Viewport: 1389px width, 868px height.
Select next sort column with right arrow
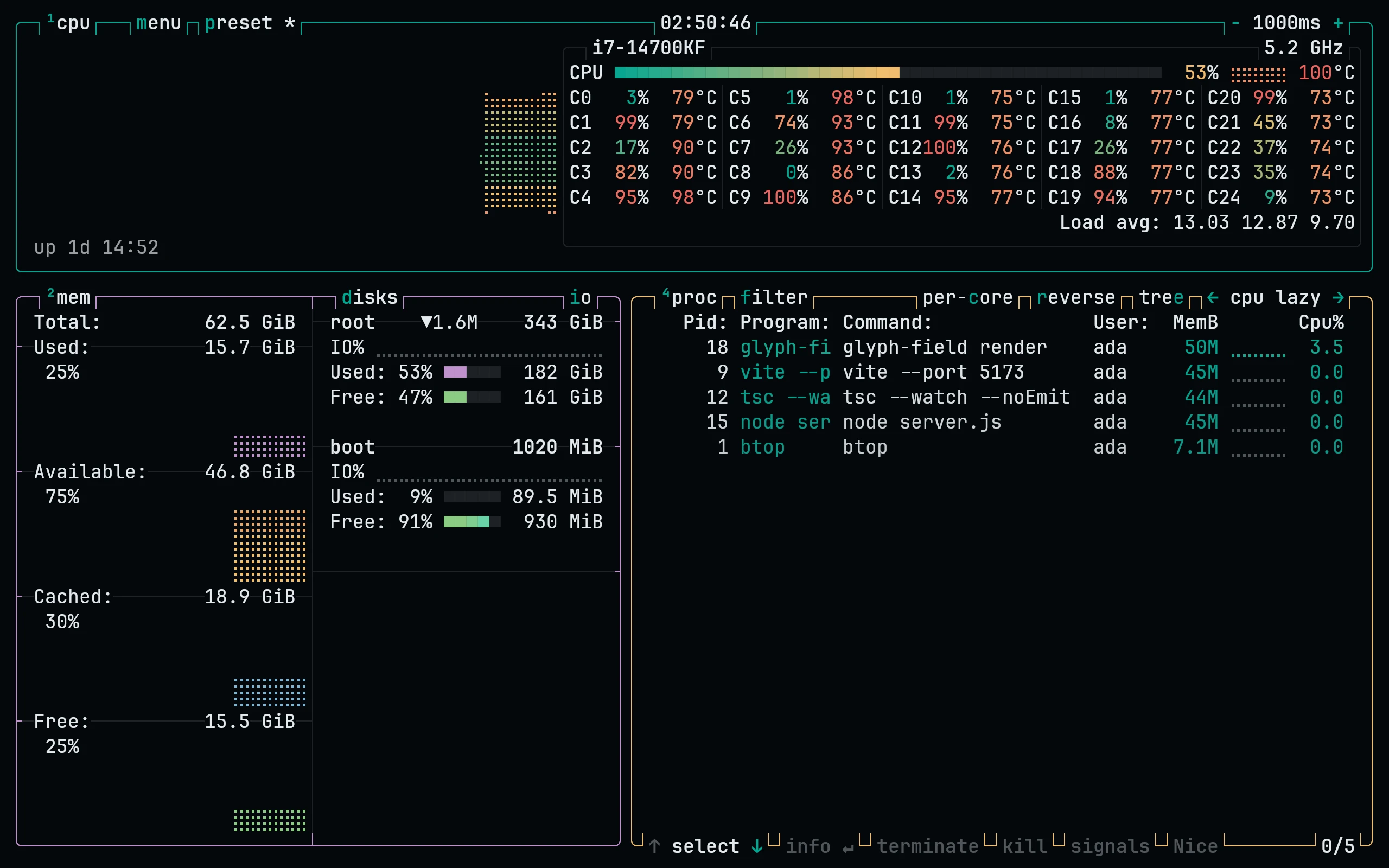pyautogui.click(x=1338, y=297)
